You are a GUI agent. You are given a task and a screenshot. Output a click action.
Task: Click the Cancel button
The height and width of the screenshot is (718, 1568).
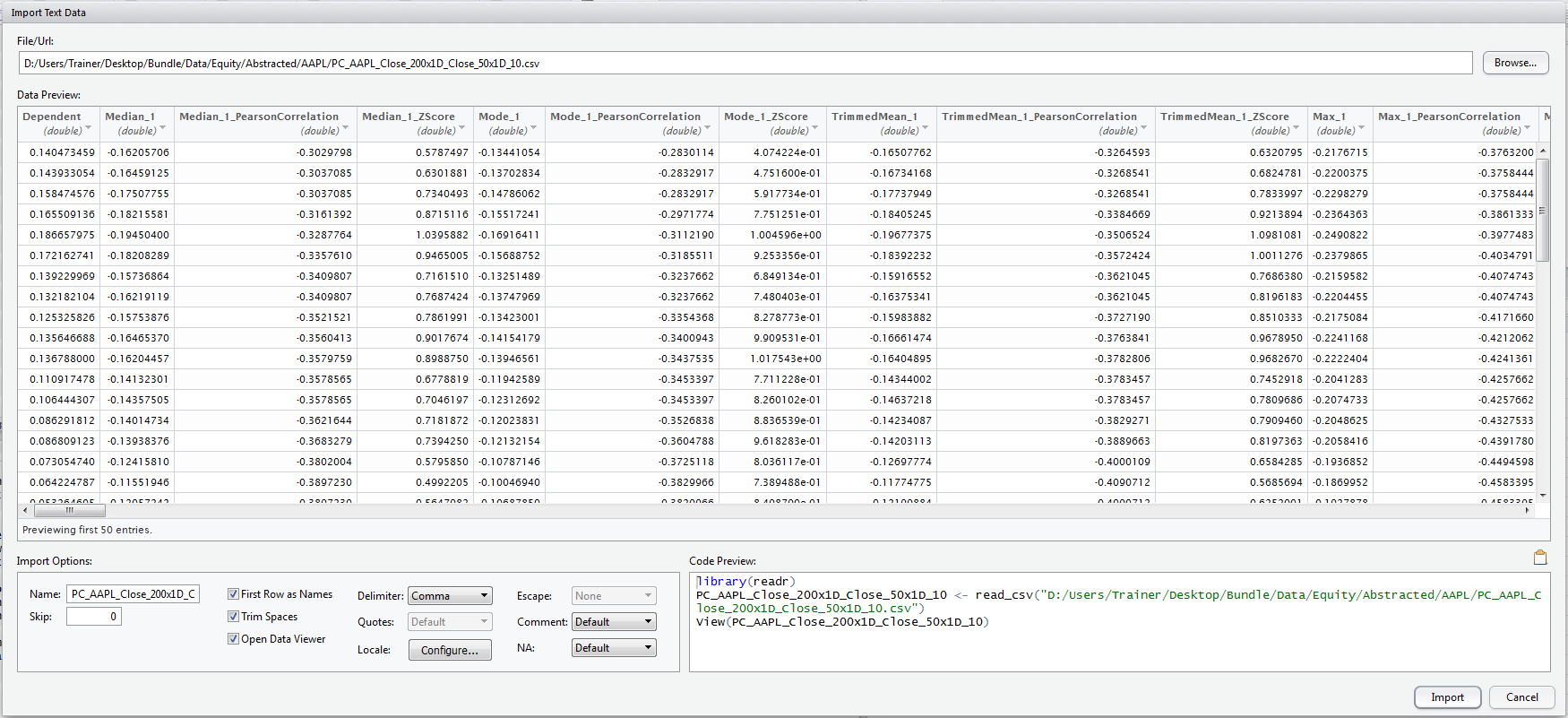tap(1521, 697)
